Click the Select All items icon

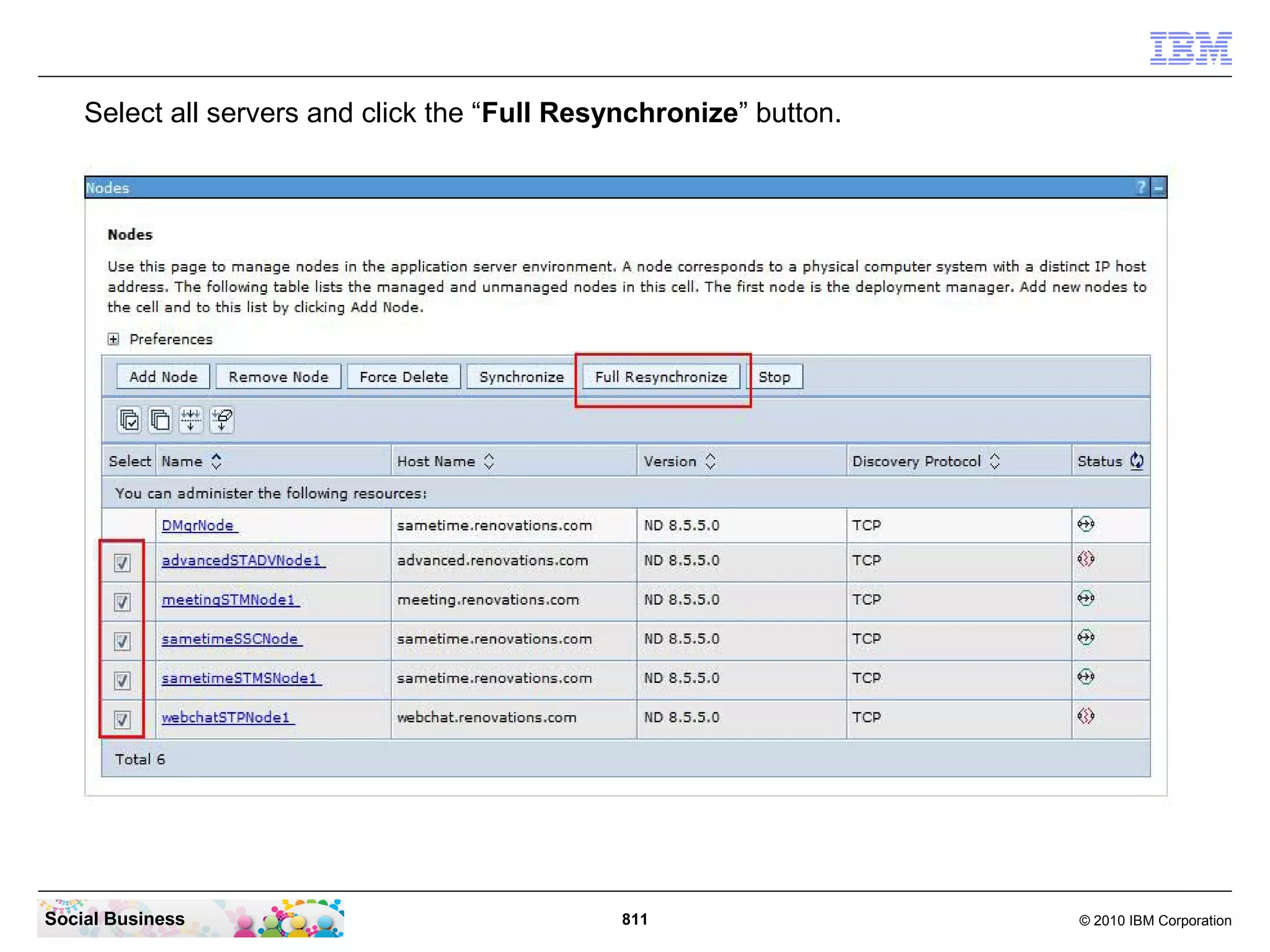pos(130,420)
